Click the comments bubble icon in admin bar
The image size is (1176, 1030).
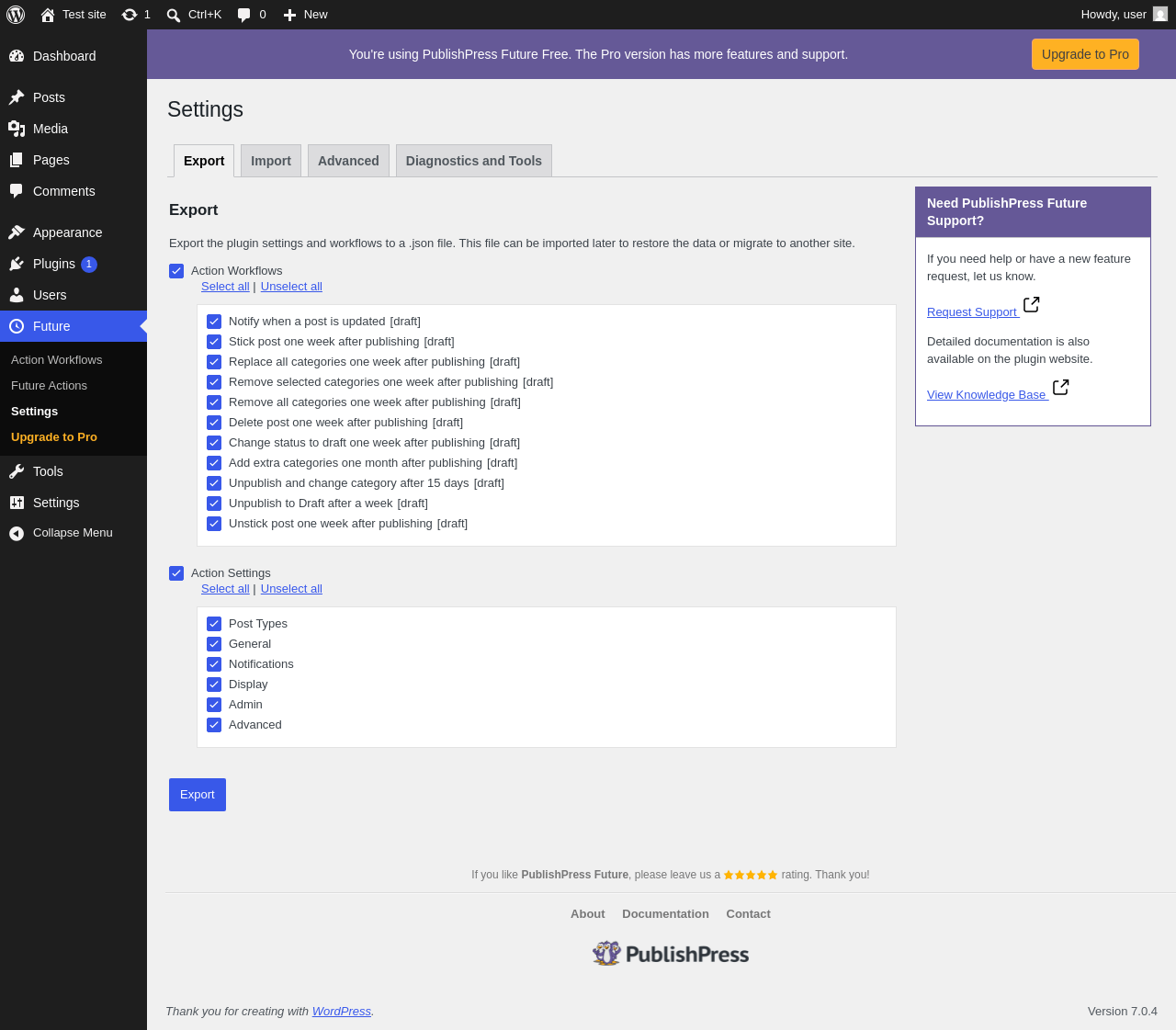(244, 15)
